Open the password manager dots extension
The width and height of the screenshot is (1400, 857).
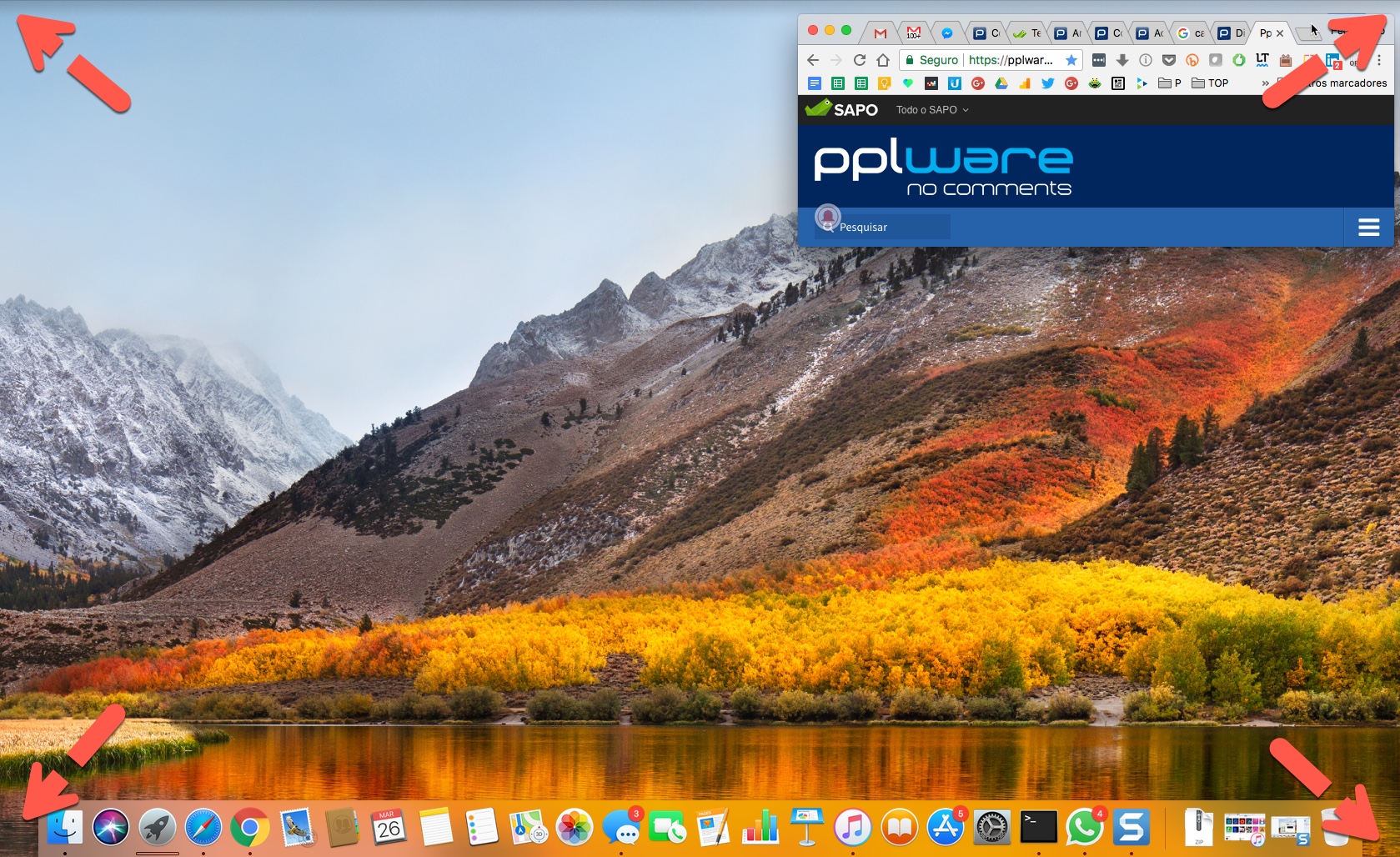point(1099,60)
